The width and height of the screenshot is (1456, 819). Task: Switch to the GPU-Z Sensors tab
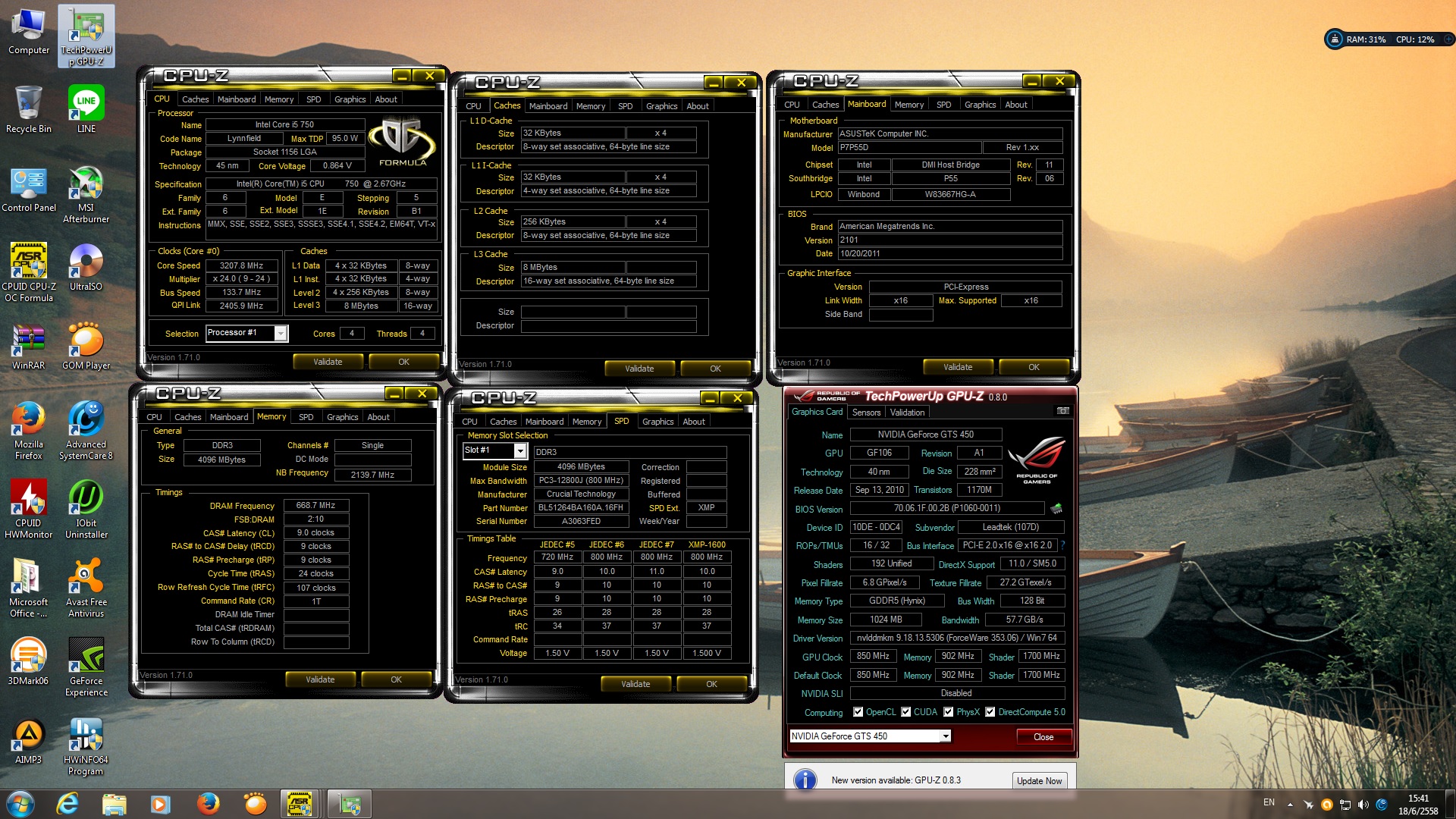[x=866, y=413]
